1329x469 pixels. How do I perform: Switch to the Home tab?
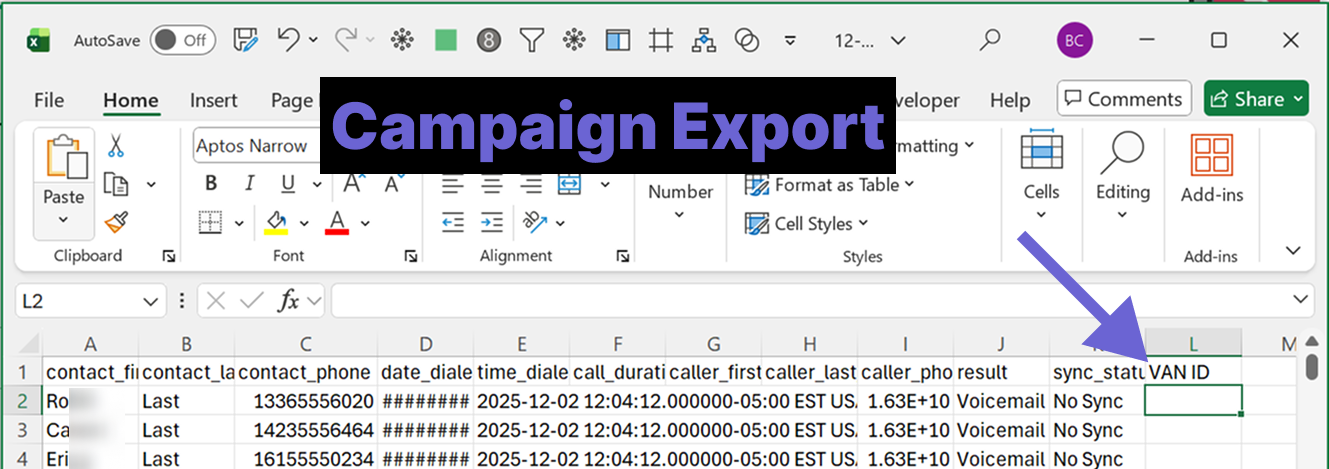131,100
